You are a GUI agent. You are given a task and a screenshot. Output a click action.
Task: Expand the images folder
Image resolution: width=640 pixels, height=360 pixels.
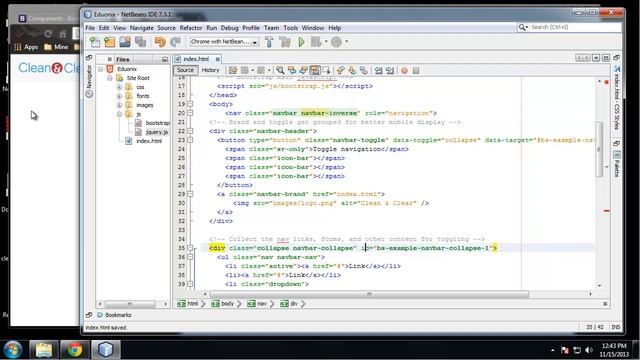tap(119, 105)
